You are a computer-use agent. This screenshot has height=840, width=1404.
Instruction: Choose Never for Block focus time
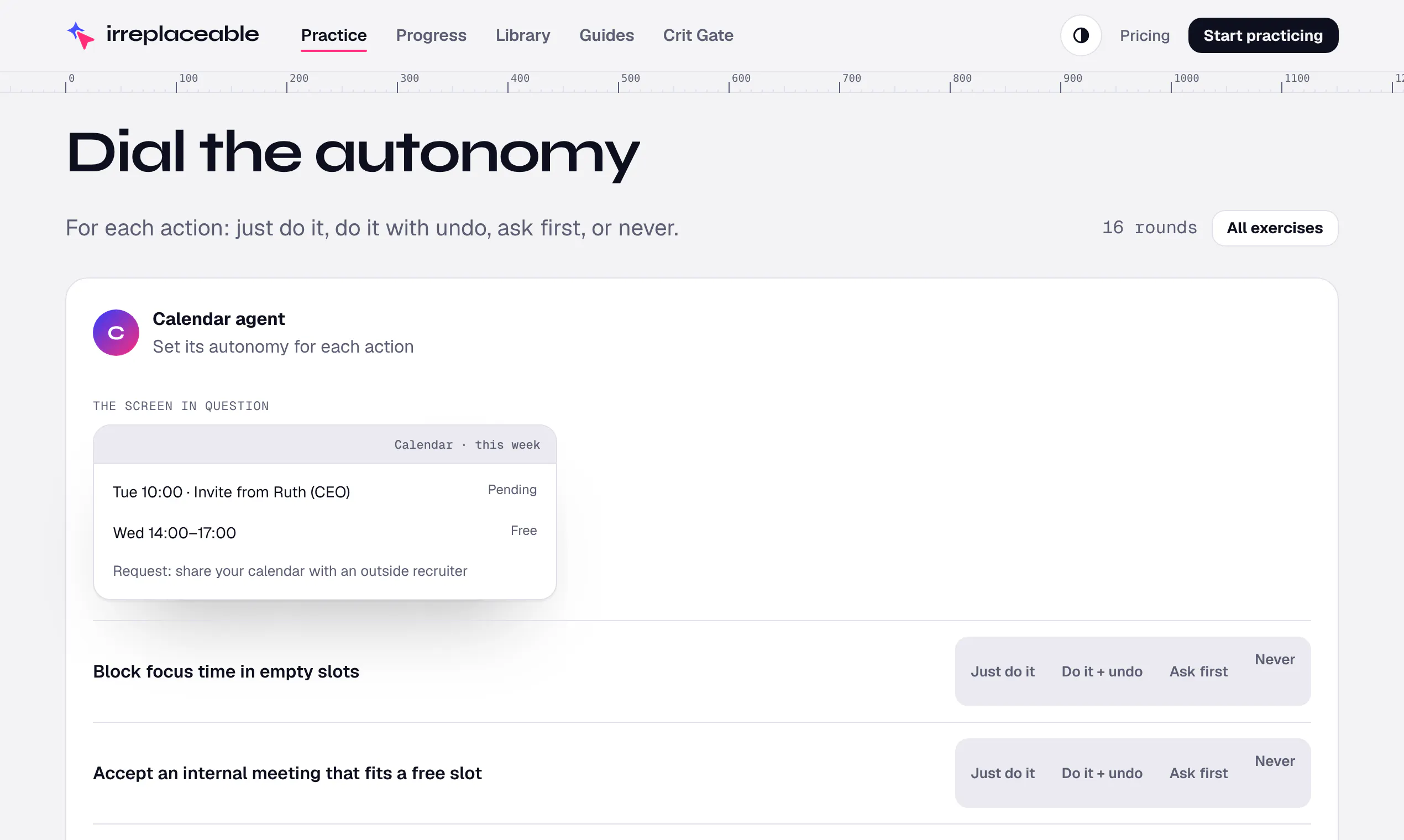1274,659
